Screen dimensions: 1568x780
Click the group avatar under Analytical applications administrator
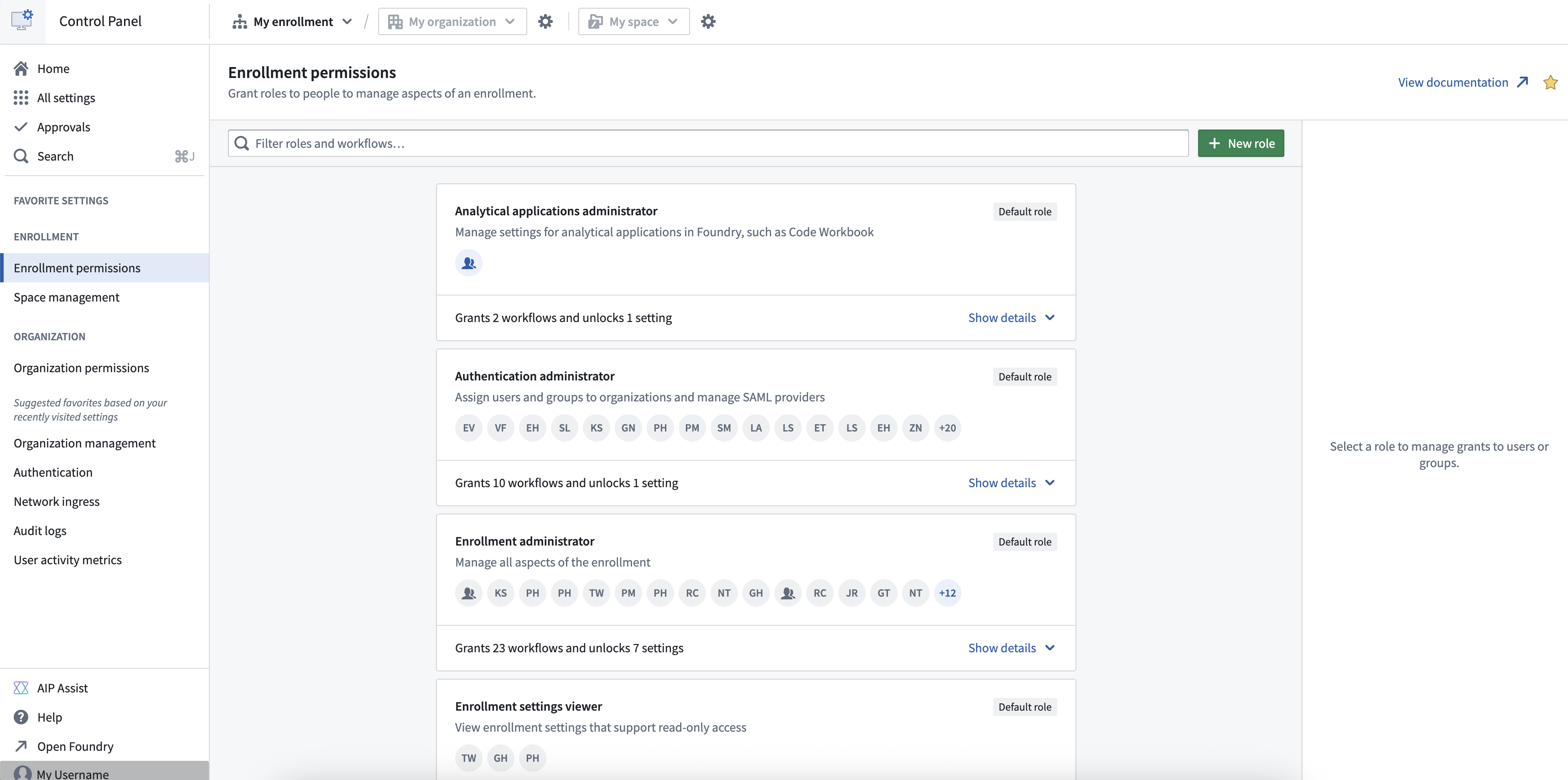point(469,263)
